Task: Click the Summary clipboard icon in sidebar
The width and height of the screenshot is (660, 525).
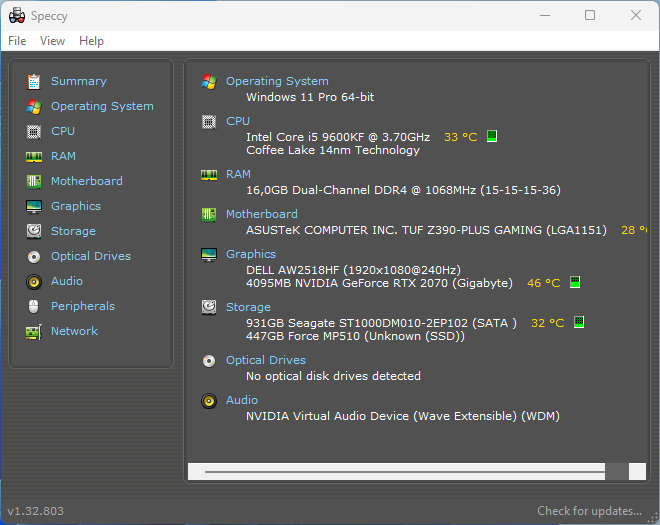Action: tap(34, 82)
